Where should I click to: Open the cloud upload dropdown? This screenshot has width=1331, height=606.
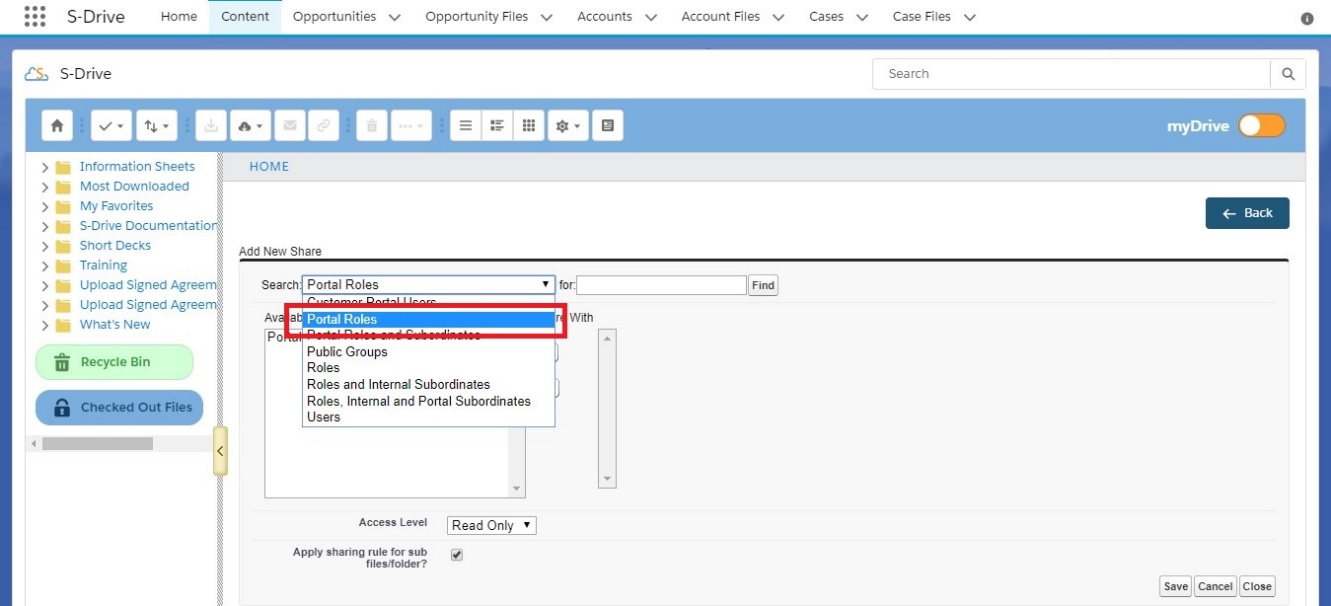[x=250, y=126]
